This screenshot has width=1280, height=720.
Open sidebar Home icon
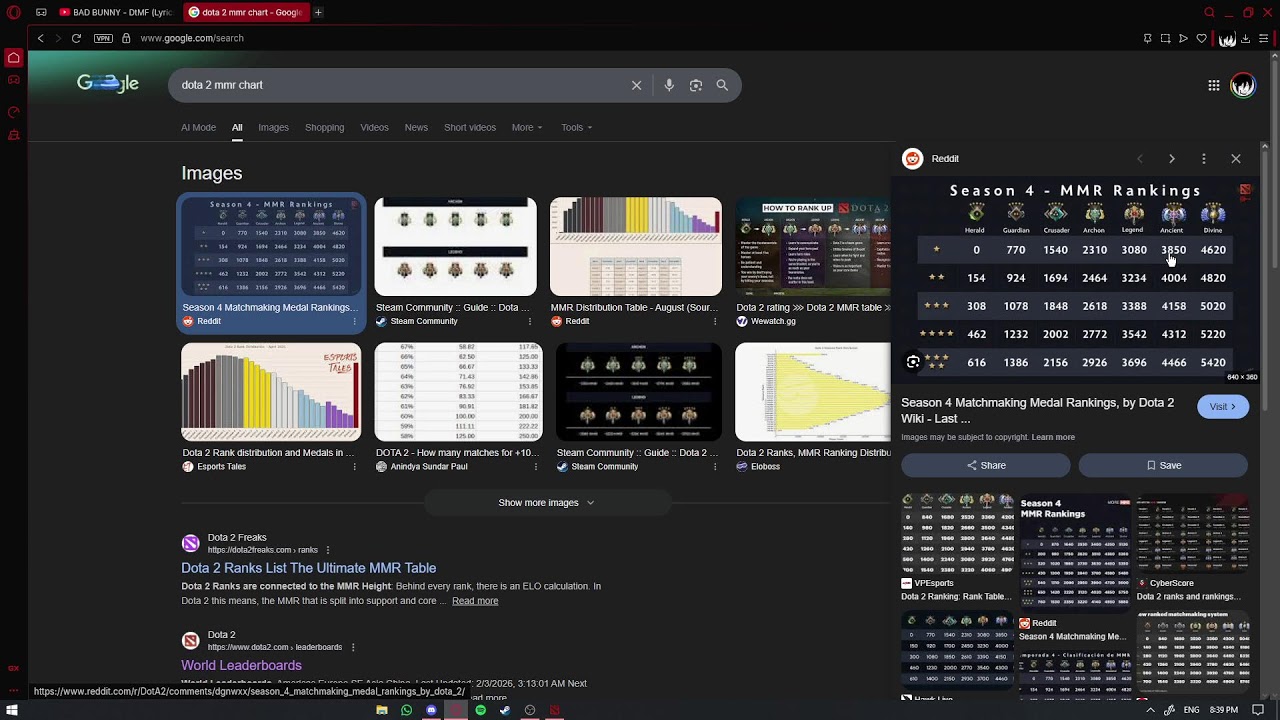13,58
